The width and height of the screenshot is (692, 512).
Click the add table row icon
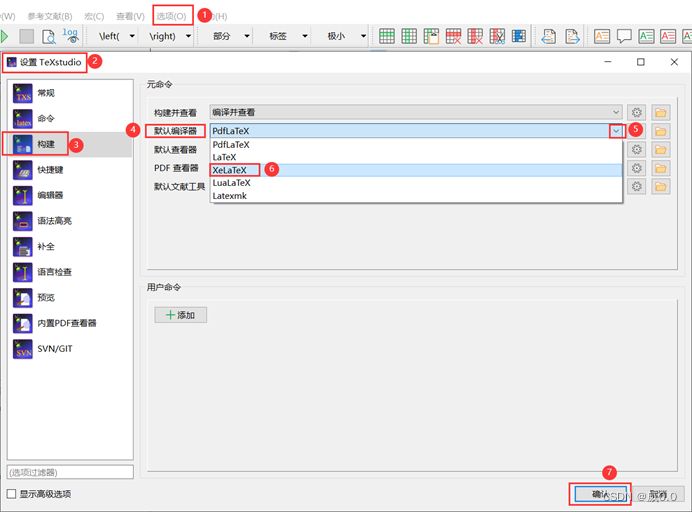pos(387,36)
